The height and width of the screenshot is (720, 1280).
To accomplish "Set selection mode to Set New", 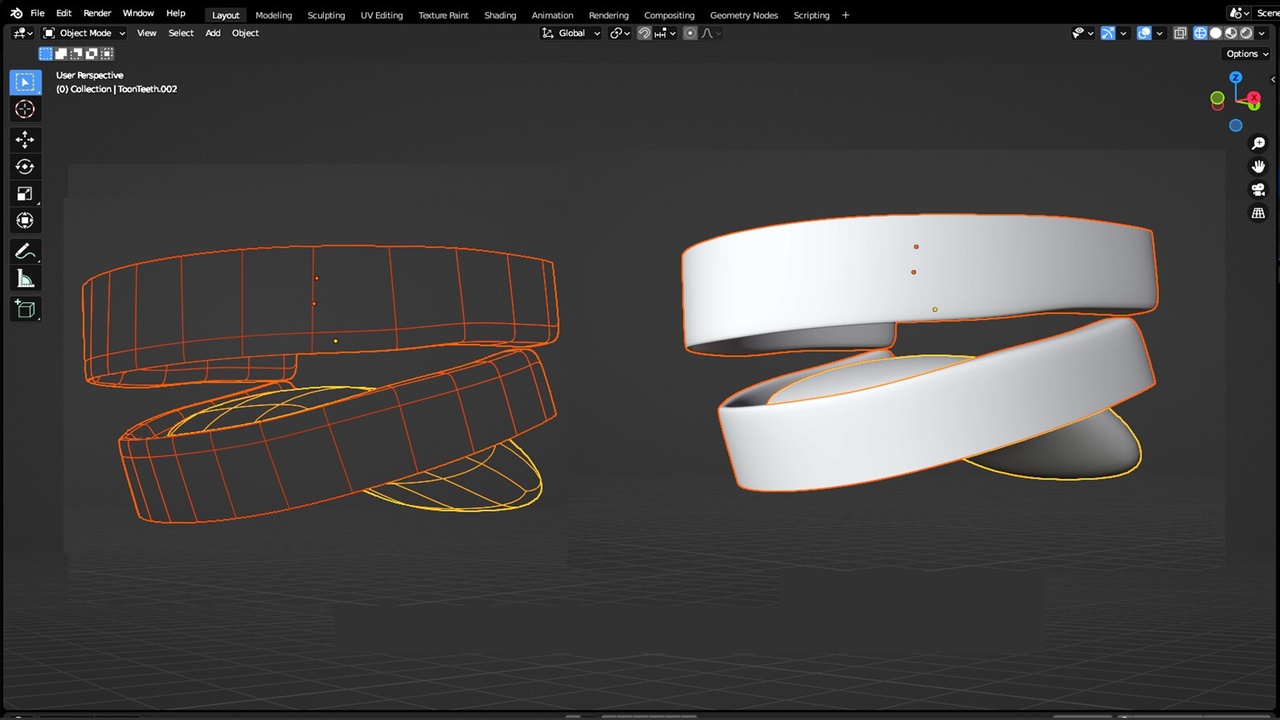I will 45,53.
